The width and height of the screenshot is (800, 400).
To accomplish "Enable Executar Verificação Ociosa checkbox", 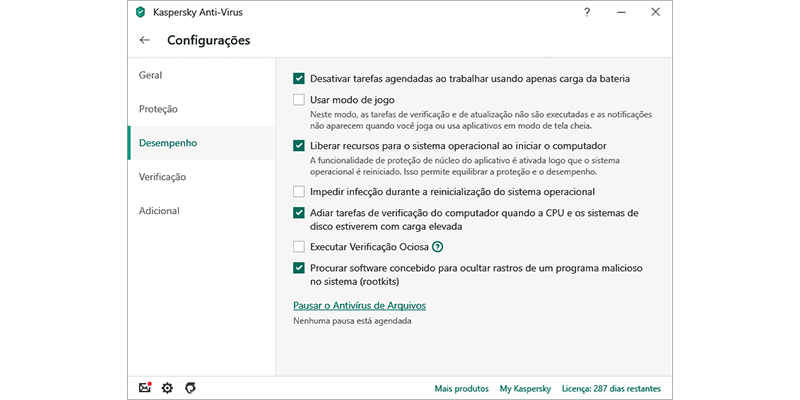I will point(299,247).
